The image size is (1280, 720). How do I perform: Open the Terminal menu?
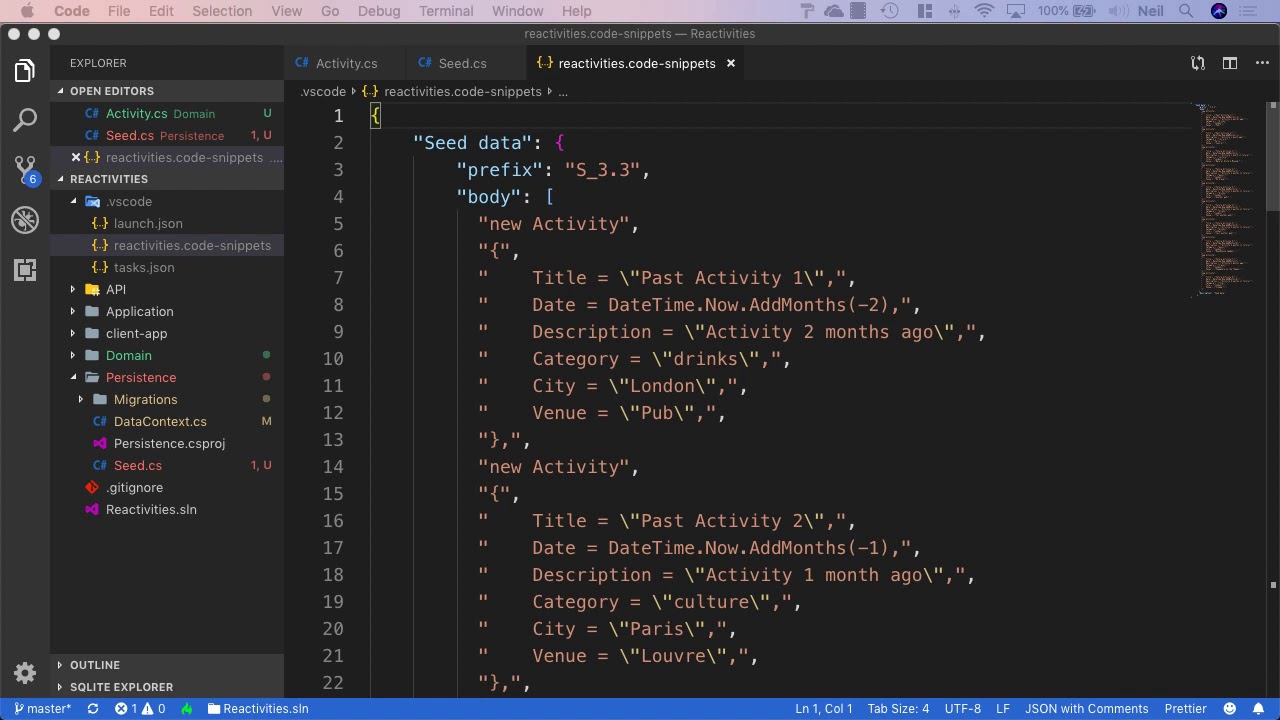446,11
